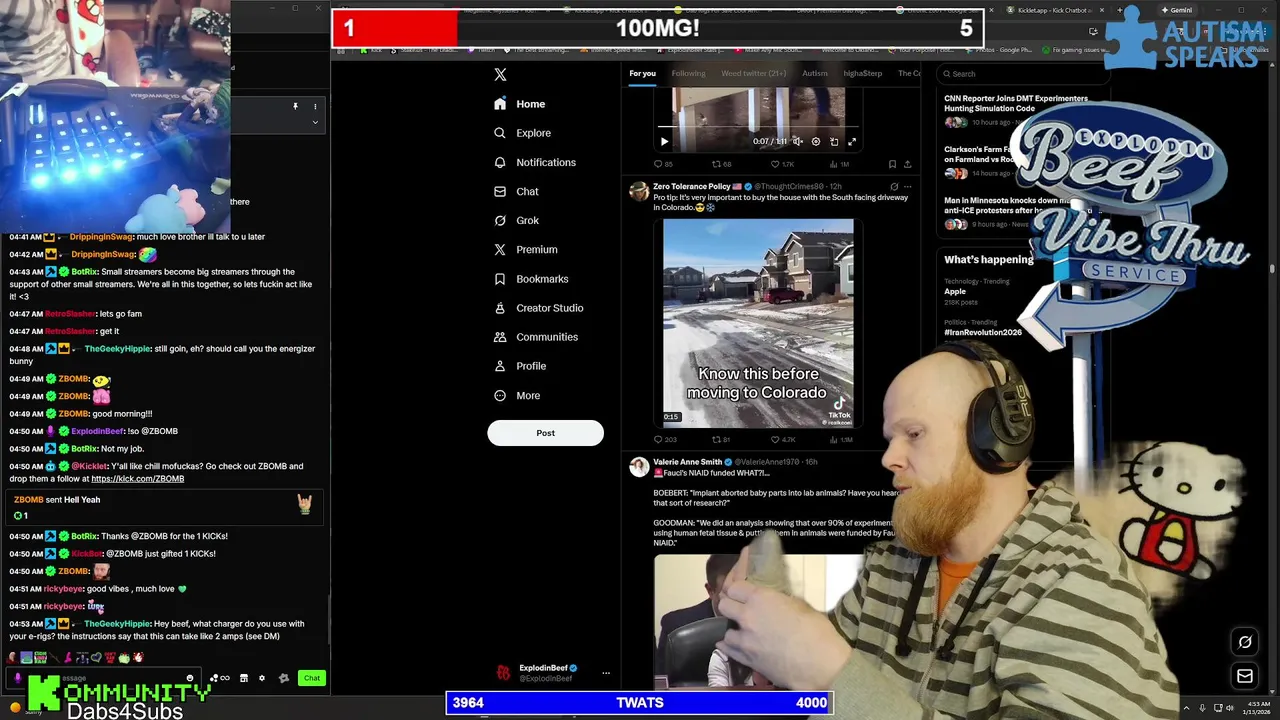Open Valerie Anne Smith's profile avatar
The width and height of the screenshot is (1280, 720).
click(639, 467)
